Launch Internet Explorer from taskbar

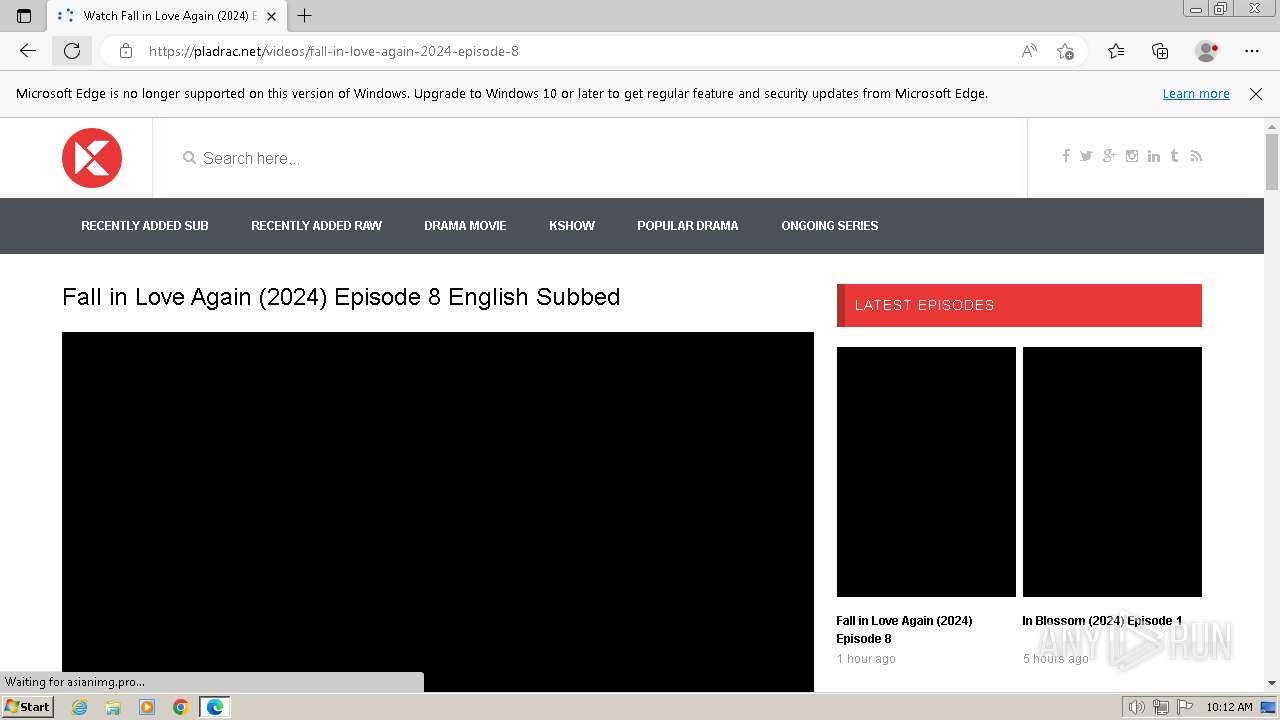[80, 707]
